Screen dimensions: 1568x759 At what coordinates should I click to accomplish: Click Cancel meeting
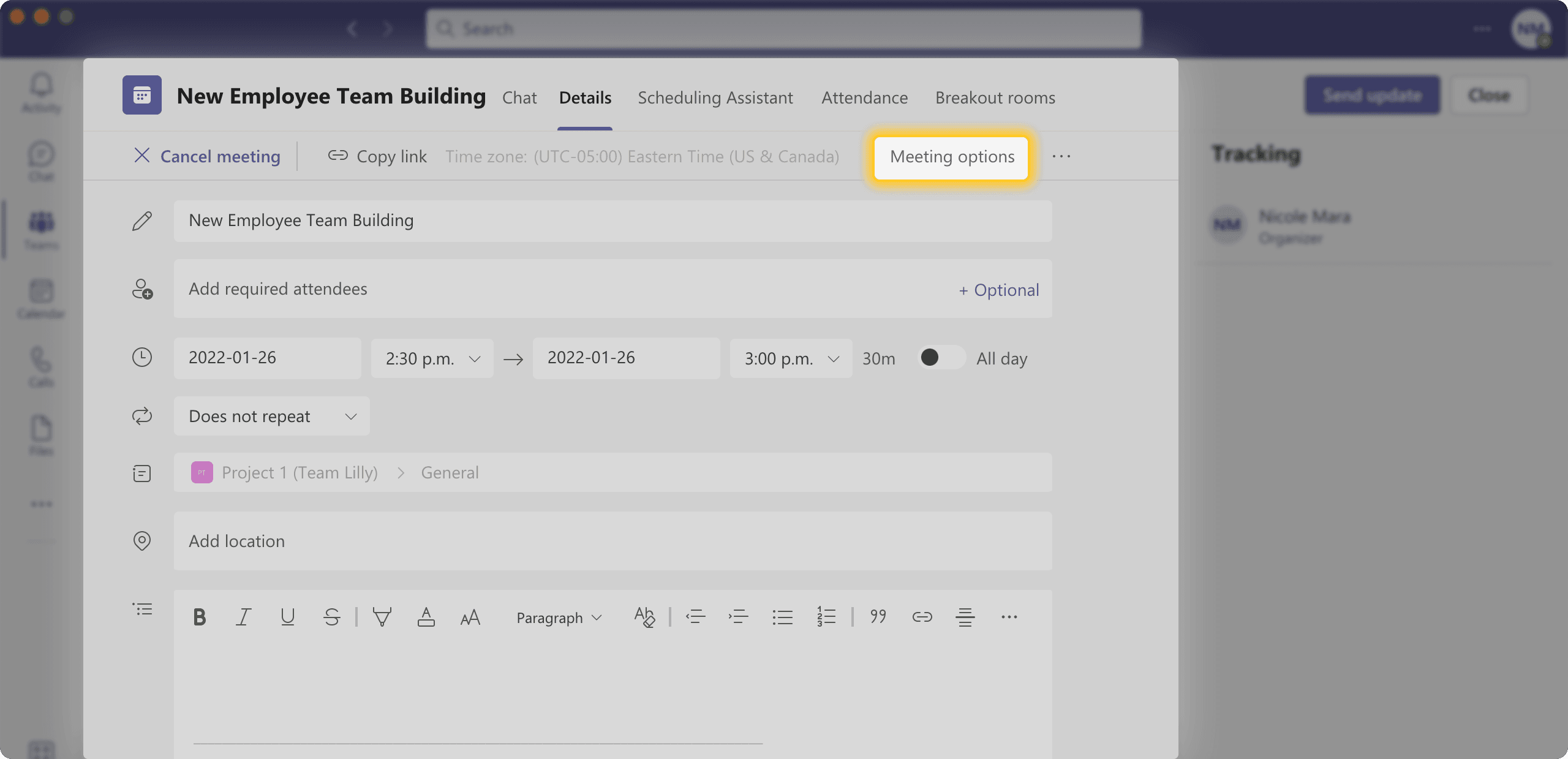coord(207,157)
